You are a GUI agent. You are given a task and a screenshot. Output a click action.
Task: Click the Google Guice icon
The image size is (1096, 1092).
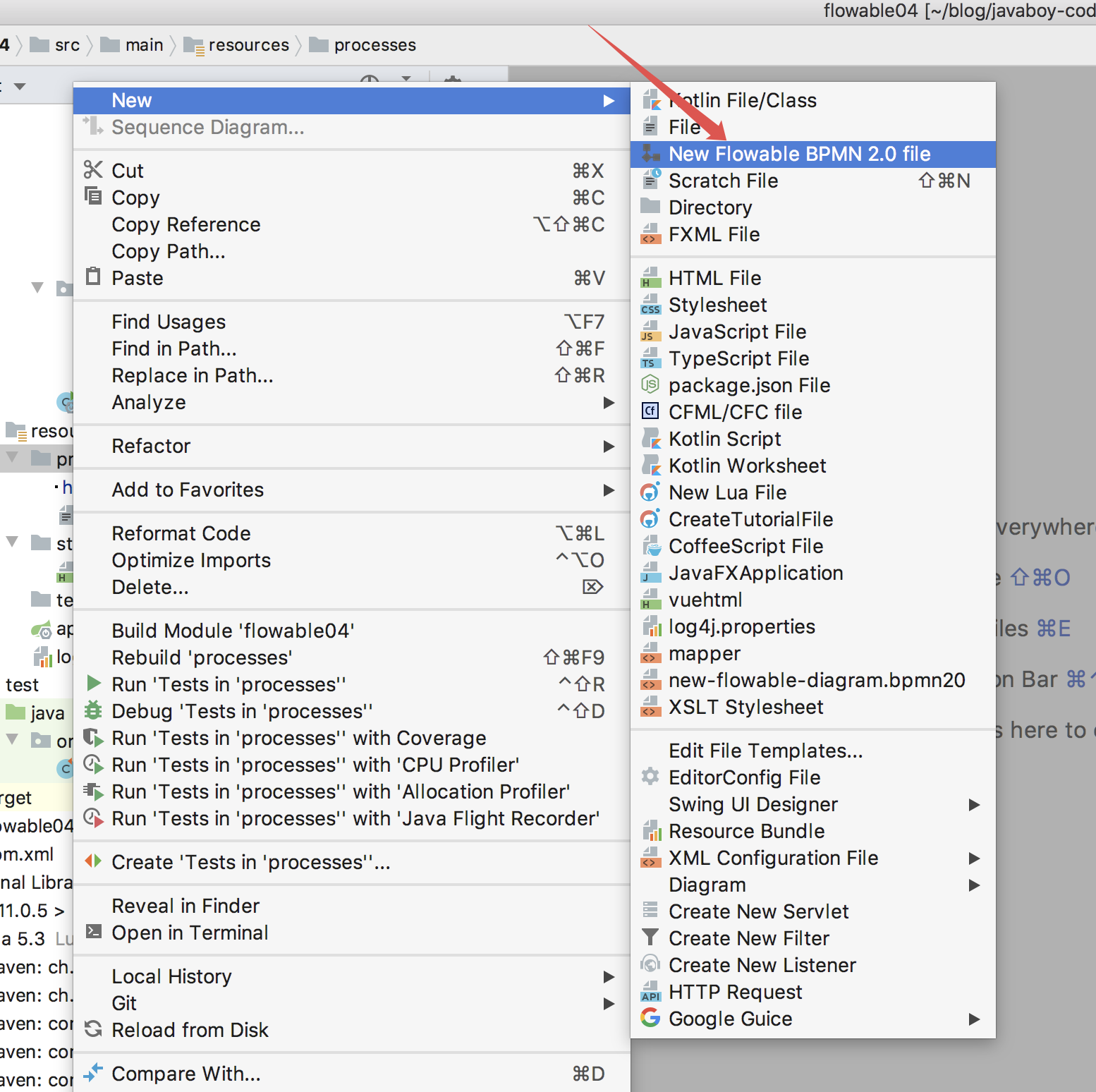650,1018
